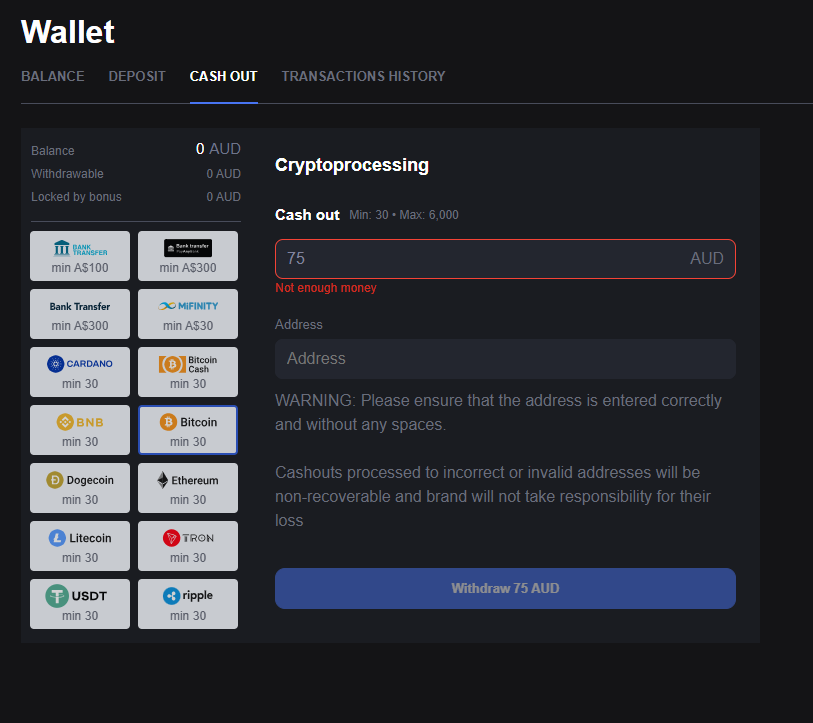Choose Ethereum for withdrawal
Screen dimensions: 813x723
pos(188,488)
